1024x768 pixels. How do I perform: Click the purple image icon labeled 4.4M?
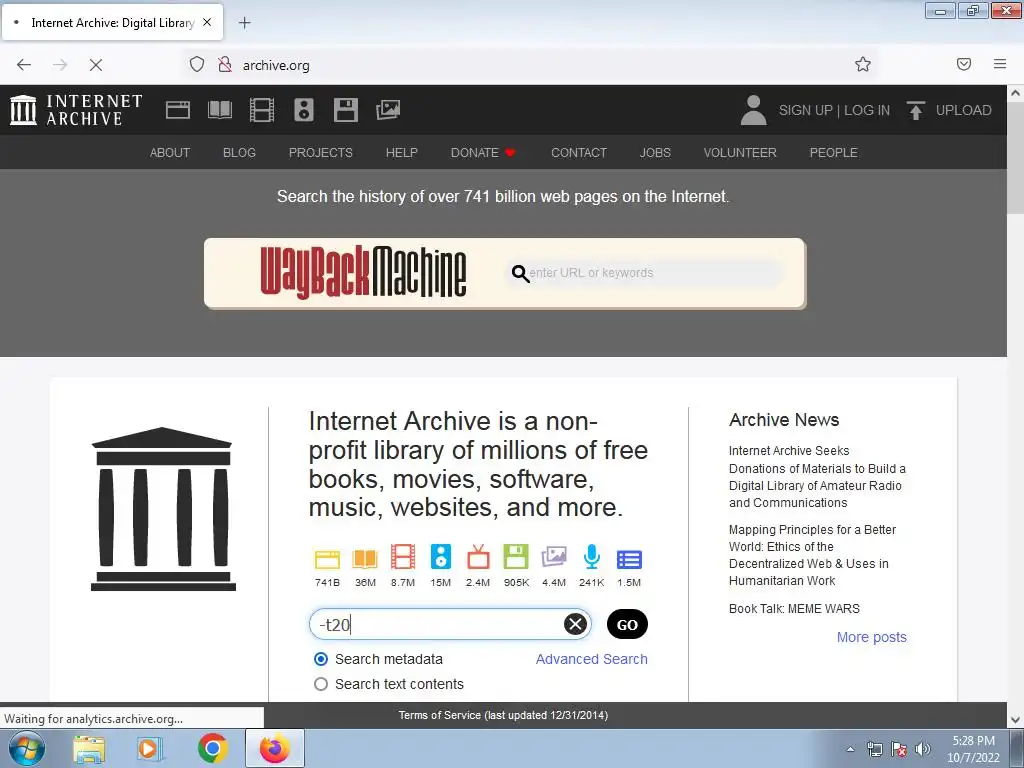[554, 557]
